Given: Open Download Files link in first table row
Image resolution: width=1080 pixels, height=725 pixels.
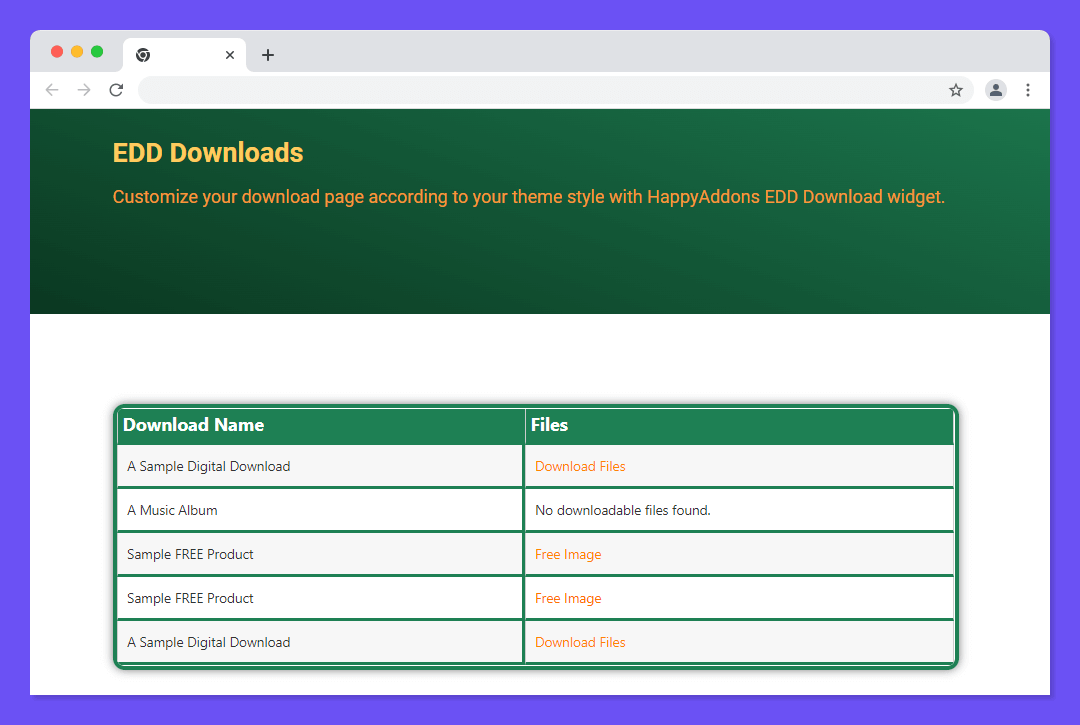Looking at the screenshot, I should [x=580, y=466].
